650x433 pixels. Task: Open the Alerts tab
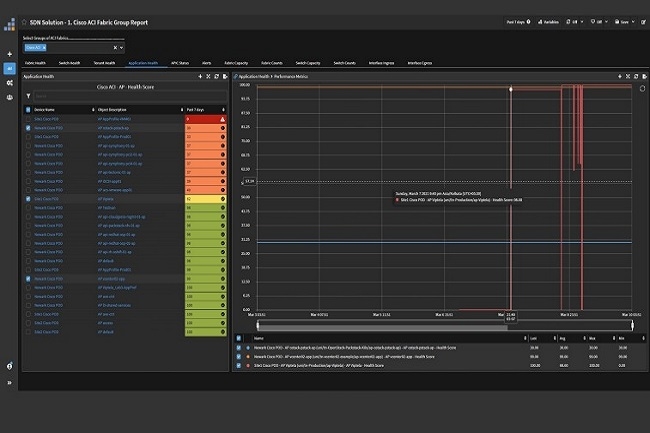[x=206, y=63]
